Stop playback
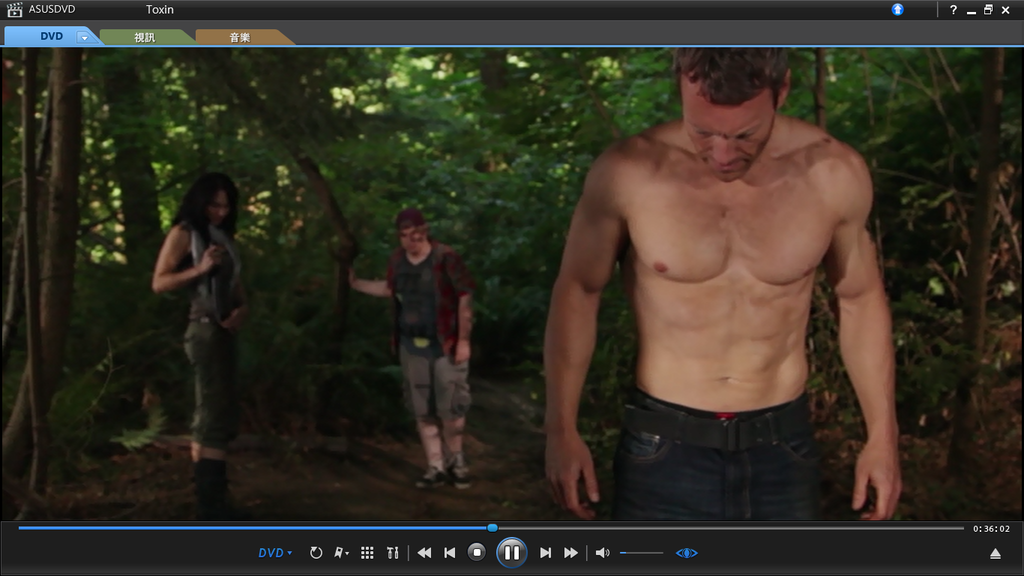Viewport: 1024px width, 576px height. (x=477, y=553)
